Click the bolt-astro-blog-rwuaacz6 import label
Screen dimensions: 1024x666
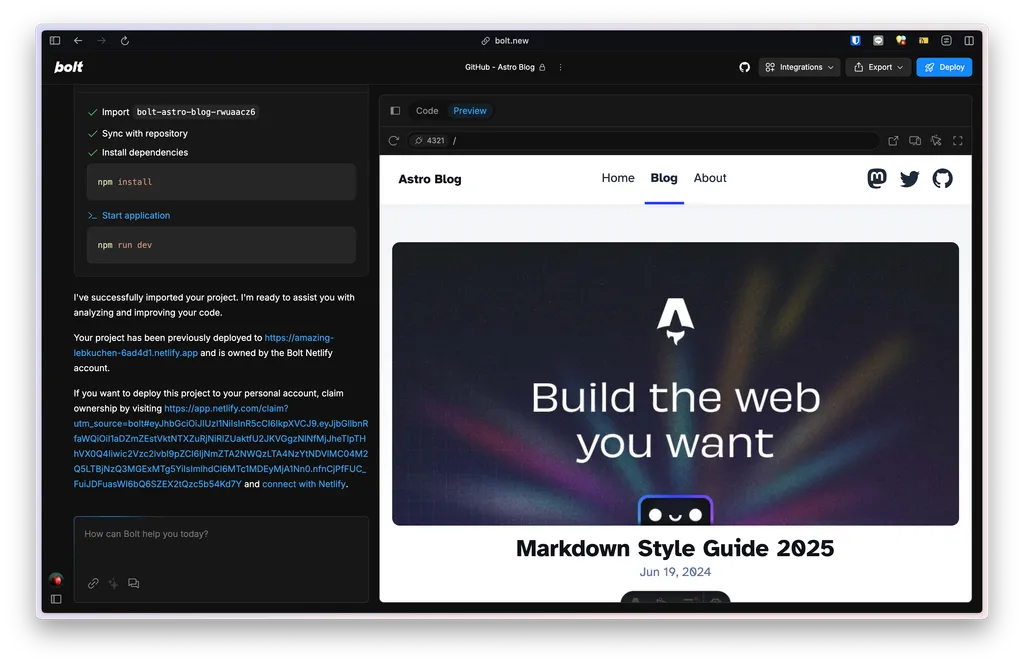pyautogui.click(x=196, y=112)
